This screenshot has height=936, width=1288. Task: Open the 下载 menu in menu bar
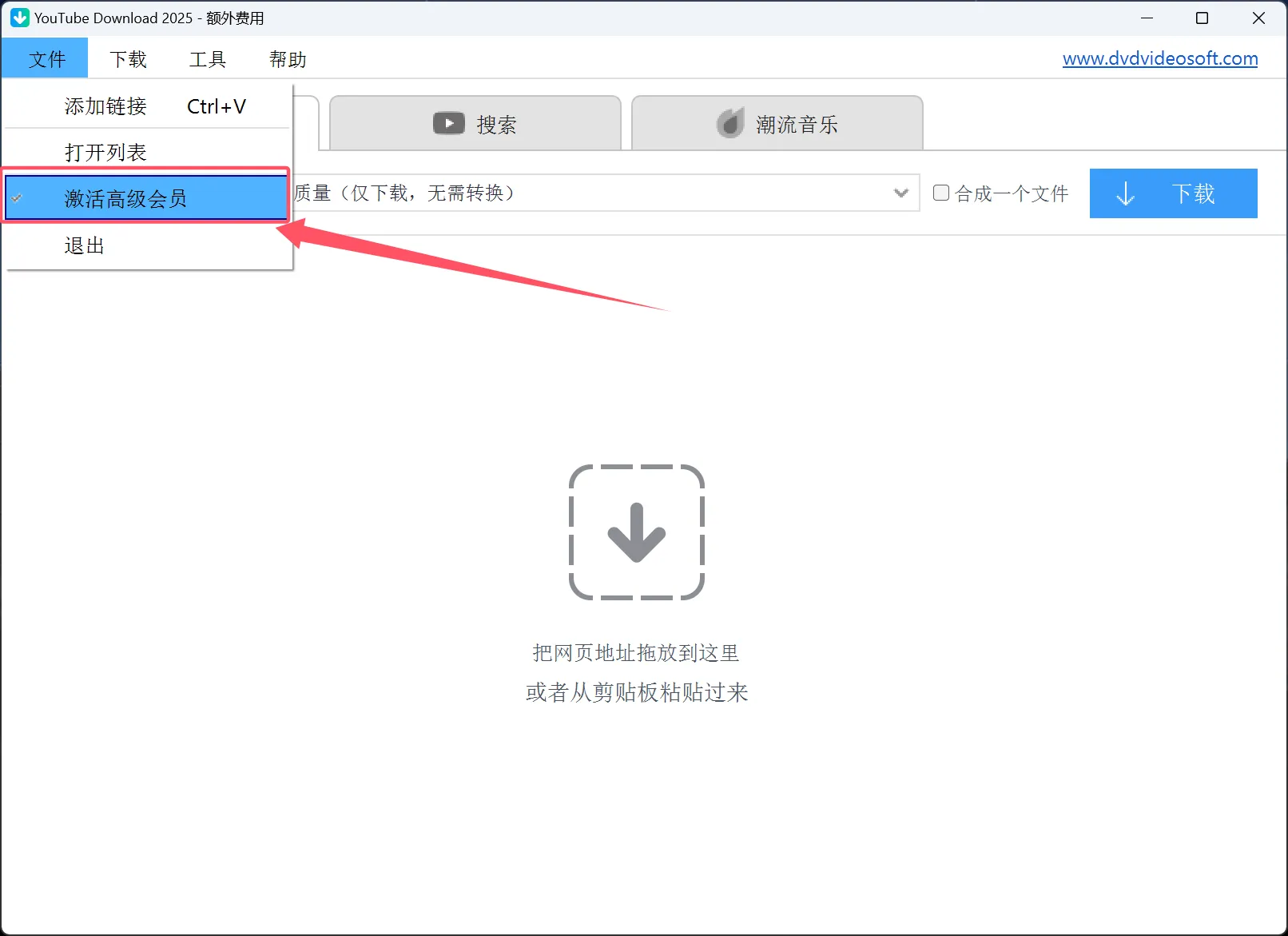(128, 59)
